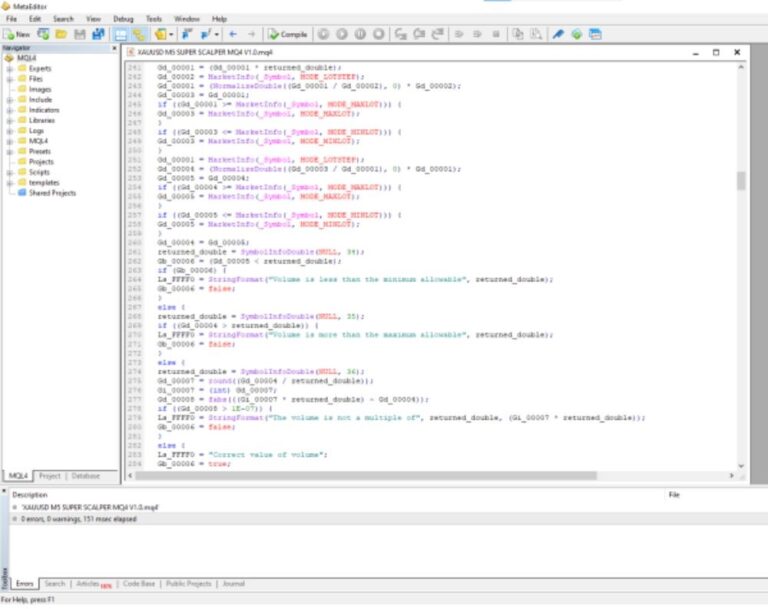Click the New file toolbar button
The height and width of the screenshot is (609, 768).
[17, 34]
